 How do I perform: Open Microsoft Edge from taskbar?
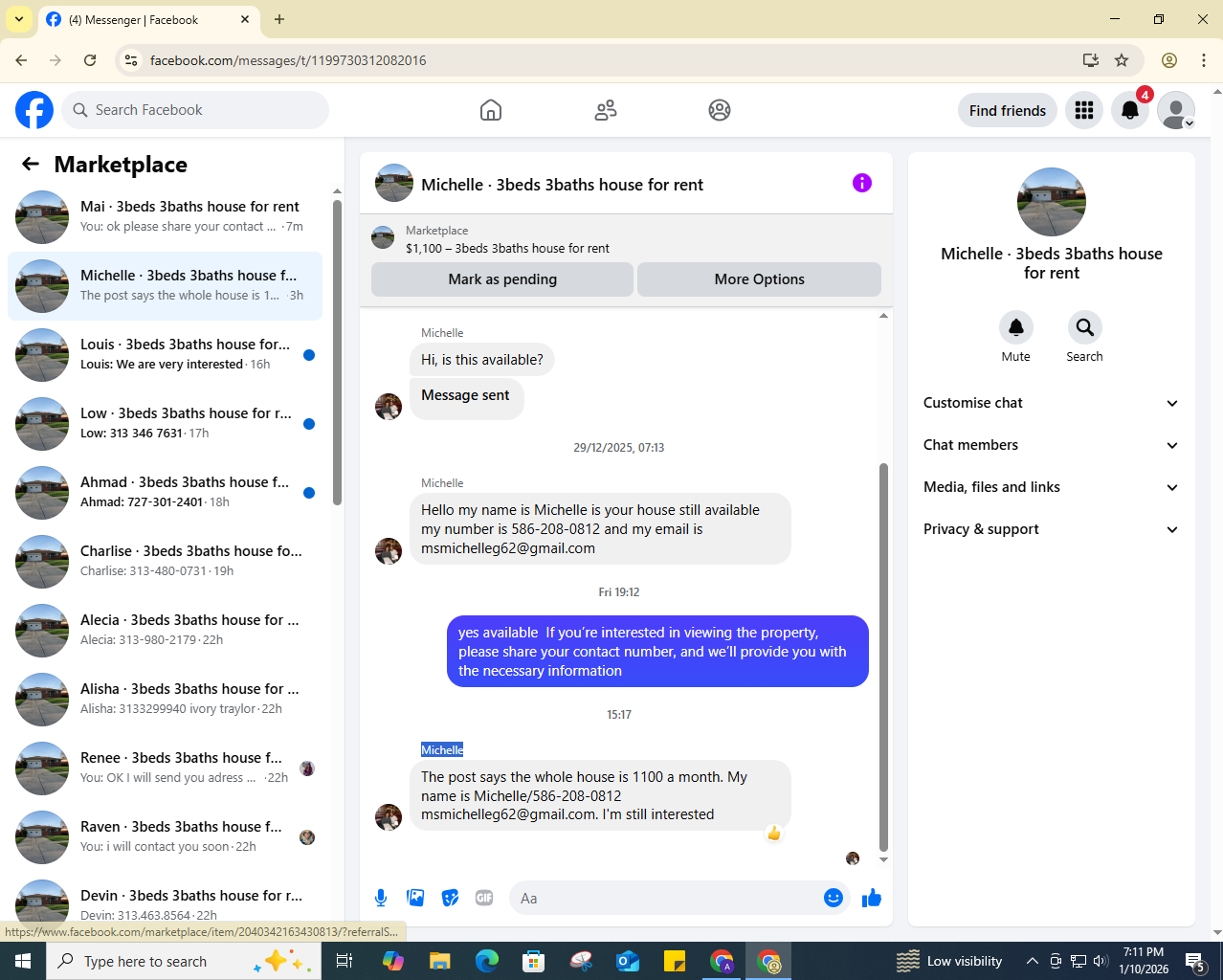[x=487, y=961]
